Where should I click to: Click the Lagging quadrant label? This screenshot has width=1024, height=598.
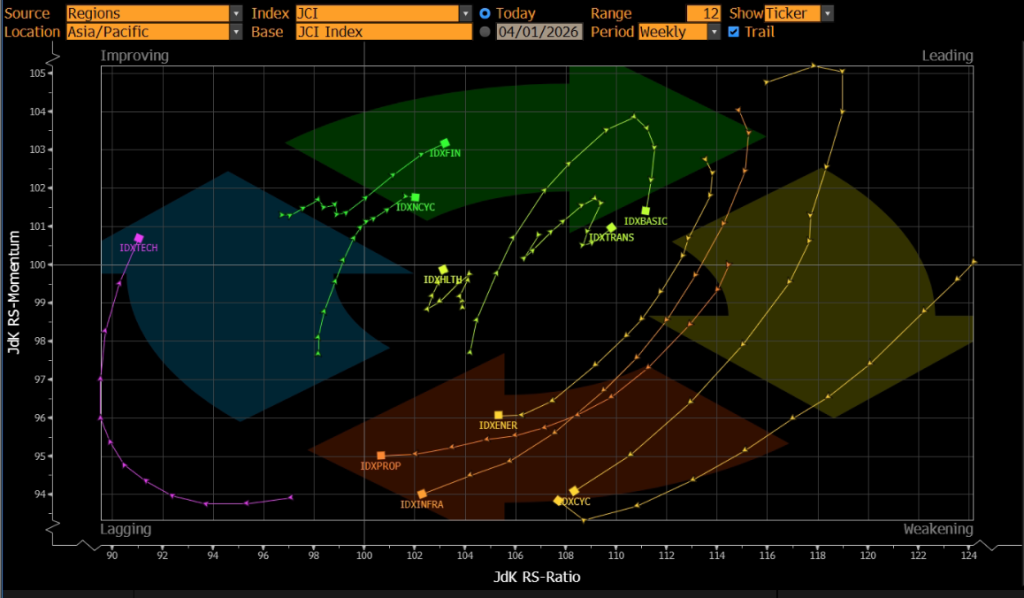pyautogui.click(x=126, y=529)
